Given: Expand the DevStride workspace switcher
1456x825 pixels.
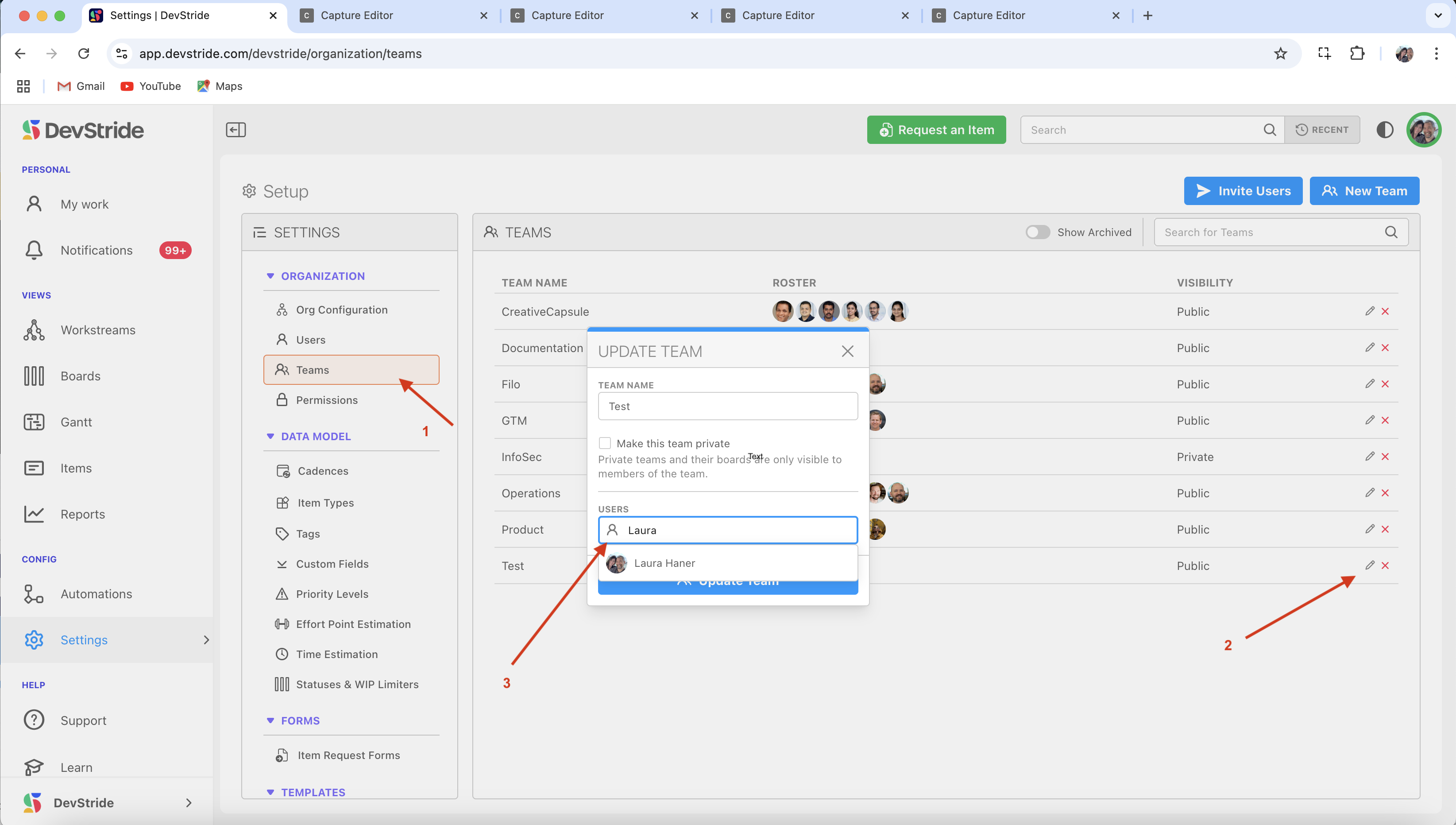Looking at the screenshot, I should (189, 803).
